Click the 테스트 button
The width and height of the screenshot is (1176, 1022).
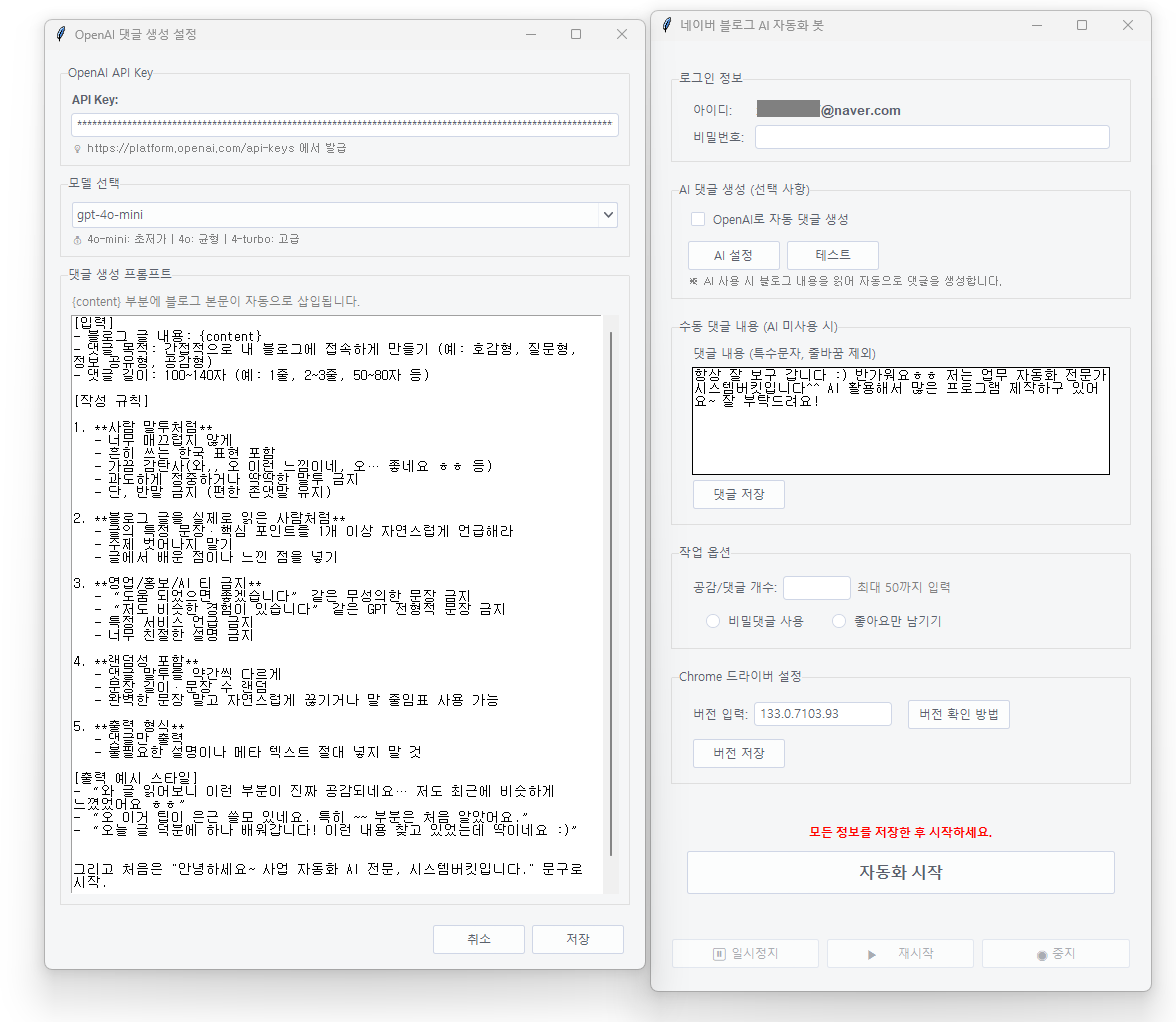[832, 256]
